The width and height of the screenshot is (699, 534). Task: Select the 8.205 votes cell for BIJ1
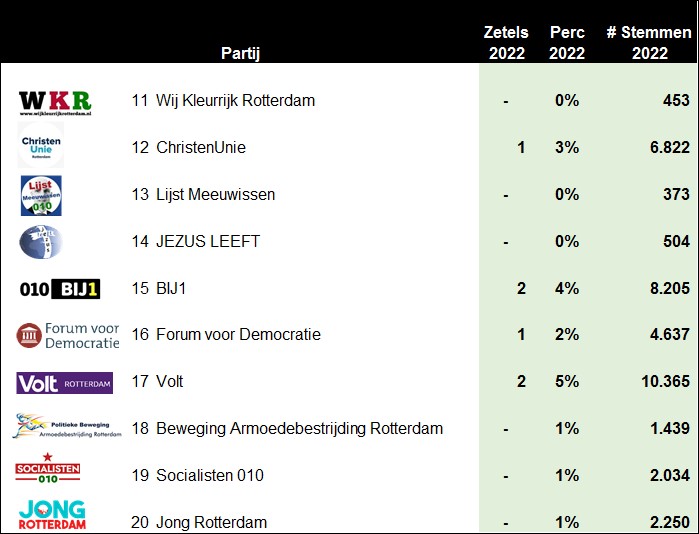tap(670, 288)
